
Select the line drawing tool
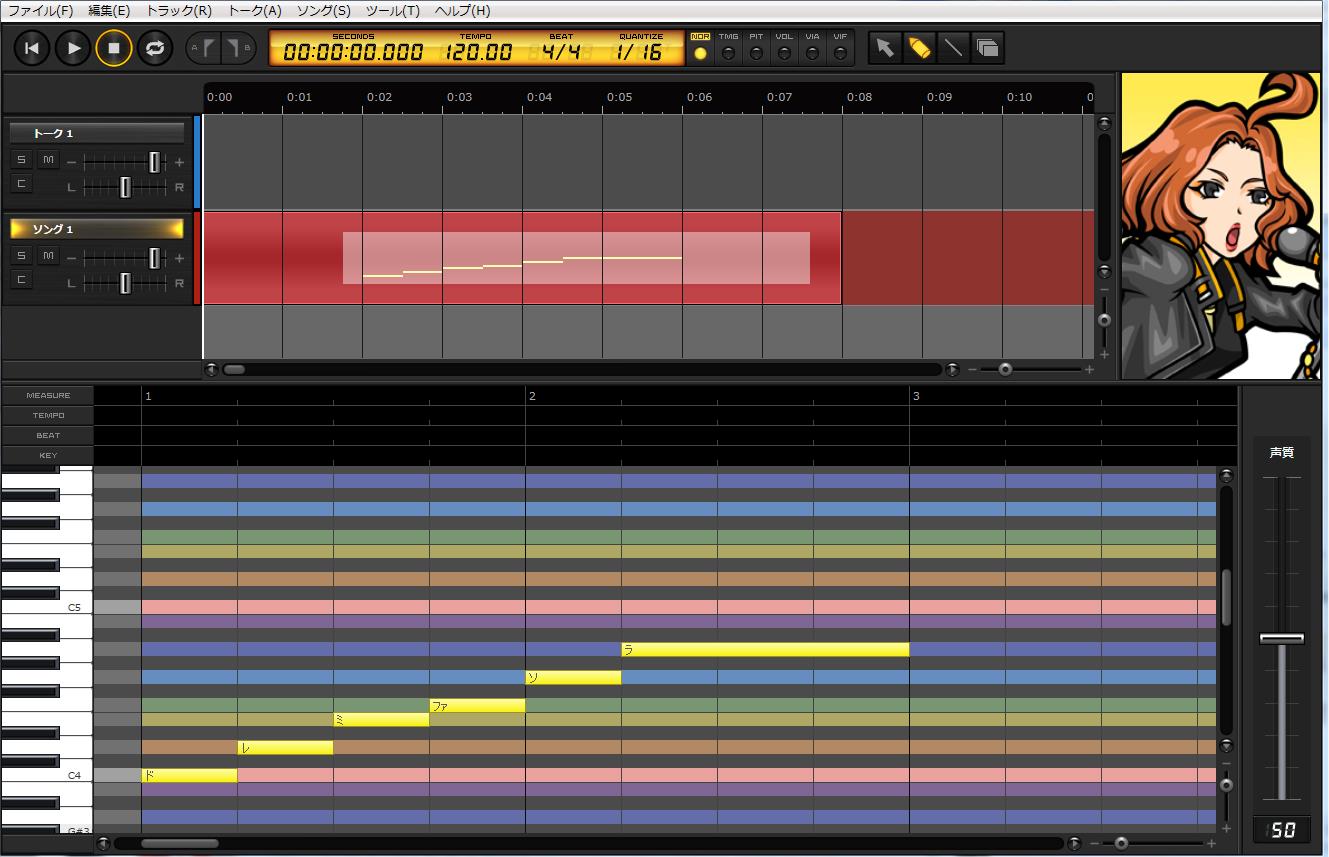tap(952, 47)
